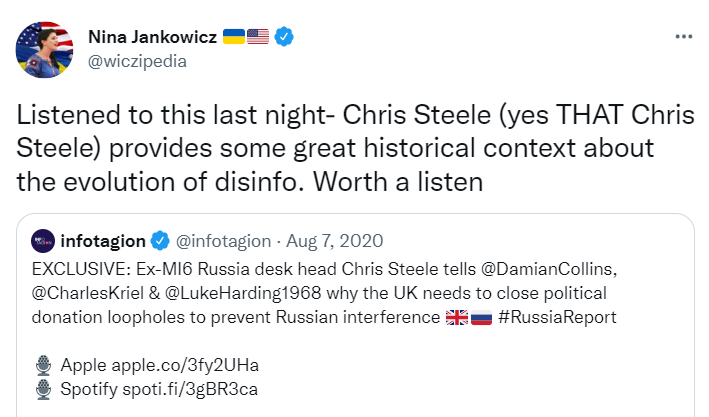Viewport: 709px width, 417px height.
Task: Open the Spotify spoti.fi/3gBR3ca link
Action: click(x=167, y=389)
